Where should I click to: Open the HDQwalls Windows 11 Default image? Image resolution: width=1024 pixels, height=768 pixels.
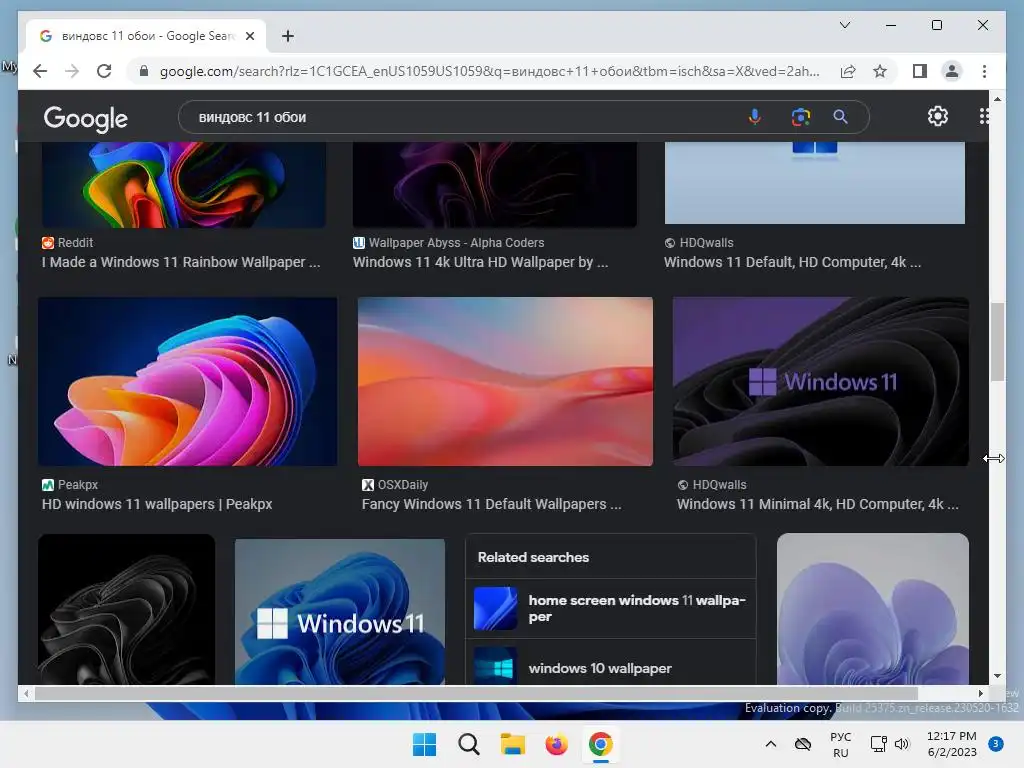pos(814,183)
